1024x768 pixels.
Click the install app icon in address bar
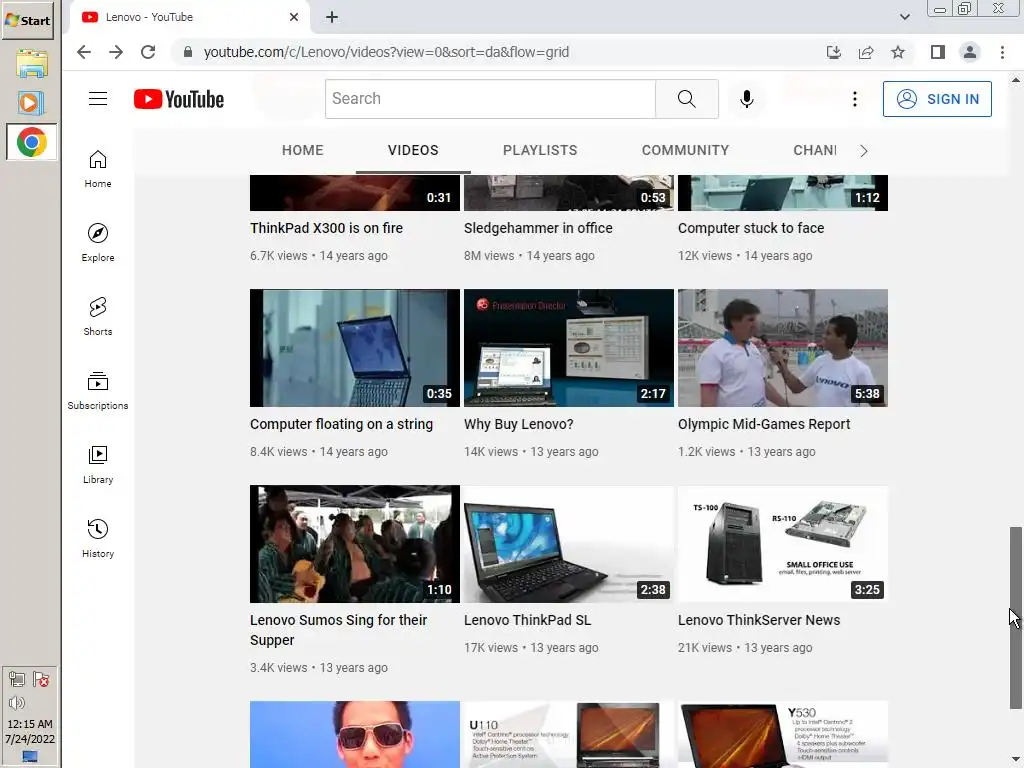coord(834,52)
